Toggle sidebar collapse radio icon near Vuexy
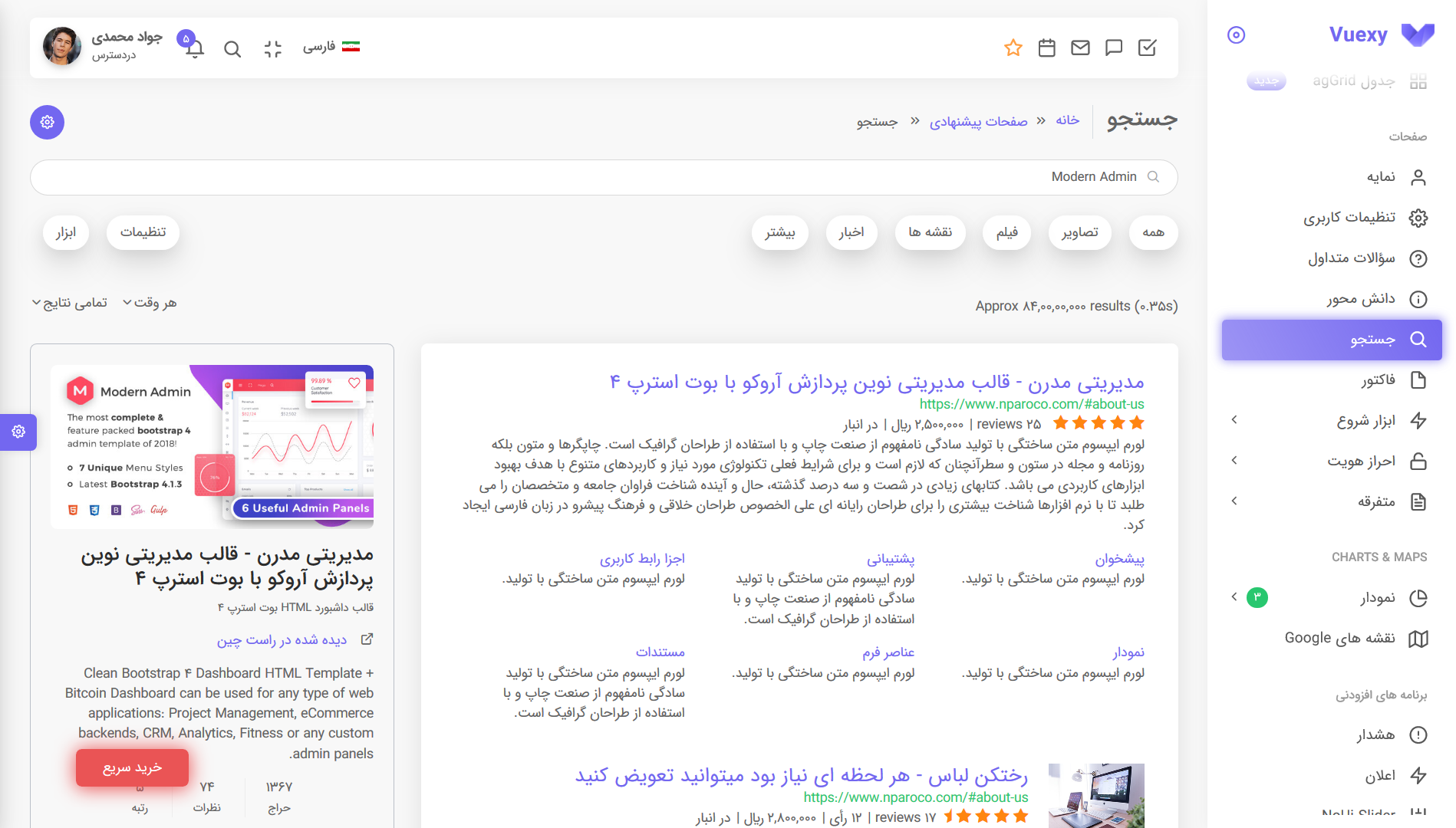The width and height of the screenshot is (1456, 828). [x=1236, y=34]
